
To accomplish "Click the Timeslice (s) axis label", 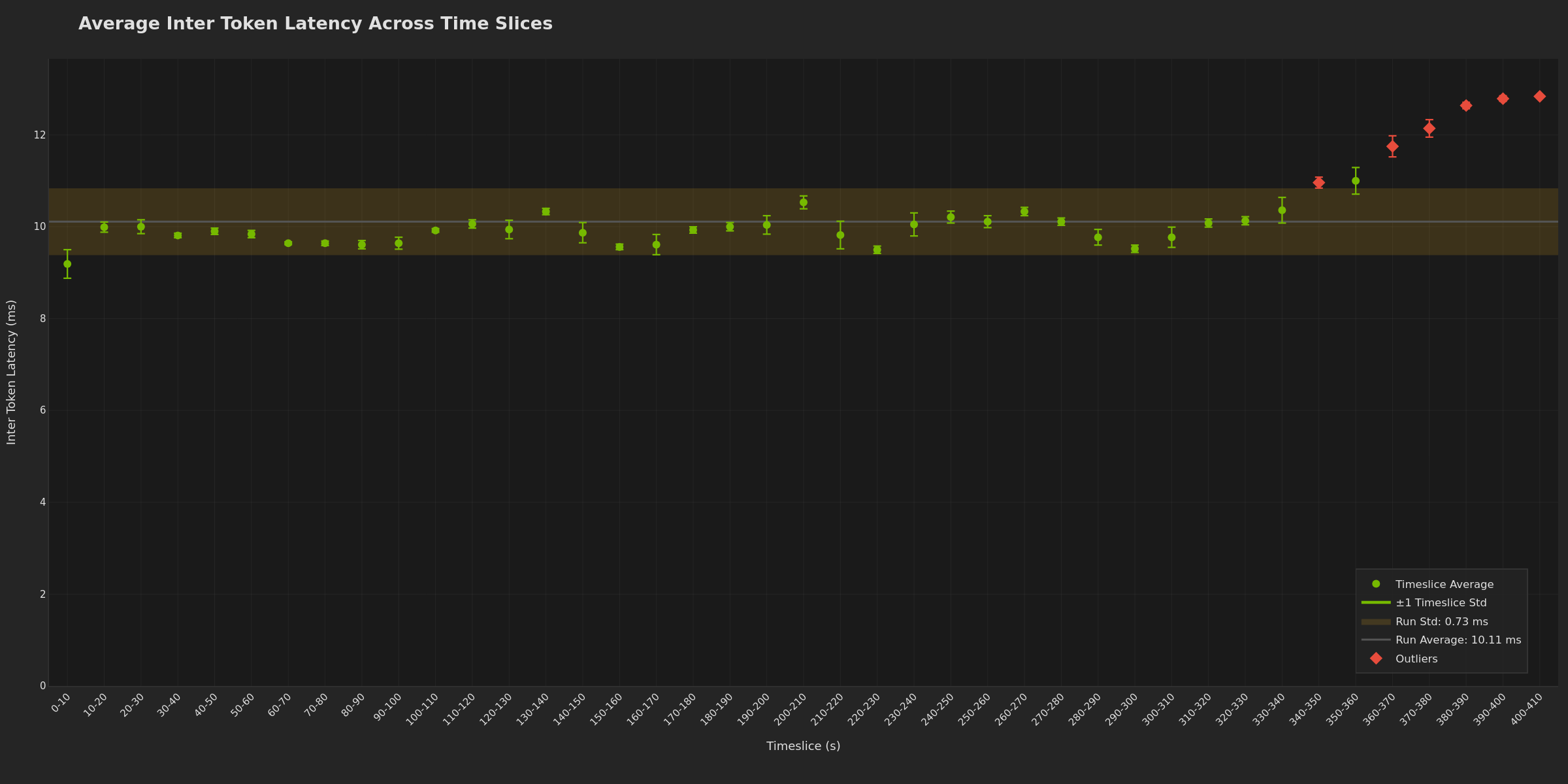I will click(x=804, y=745).
